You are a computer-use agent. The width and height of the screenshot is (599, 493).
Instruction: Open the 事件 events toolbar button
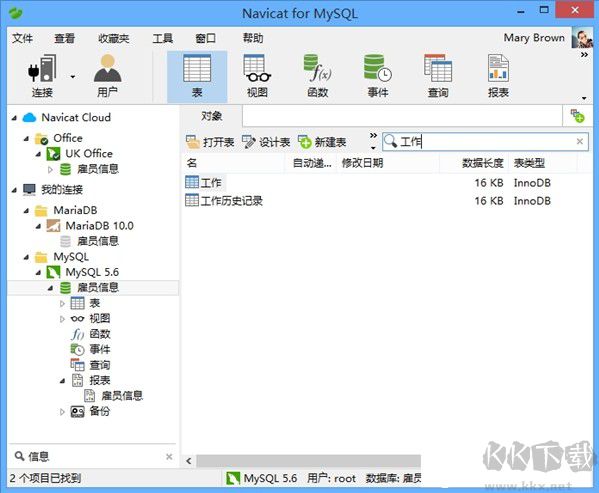point(378,76)
